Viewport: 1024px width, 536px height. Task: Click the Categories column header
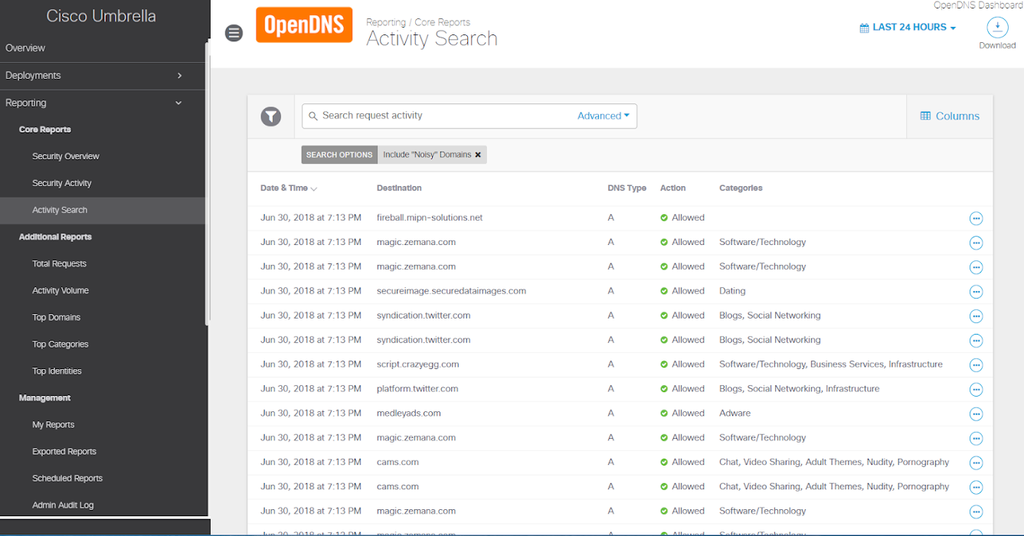click(x=741, y=188)
